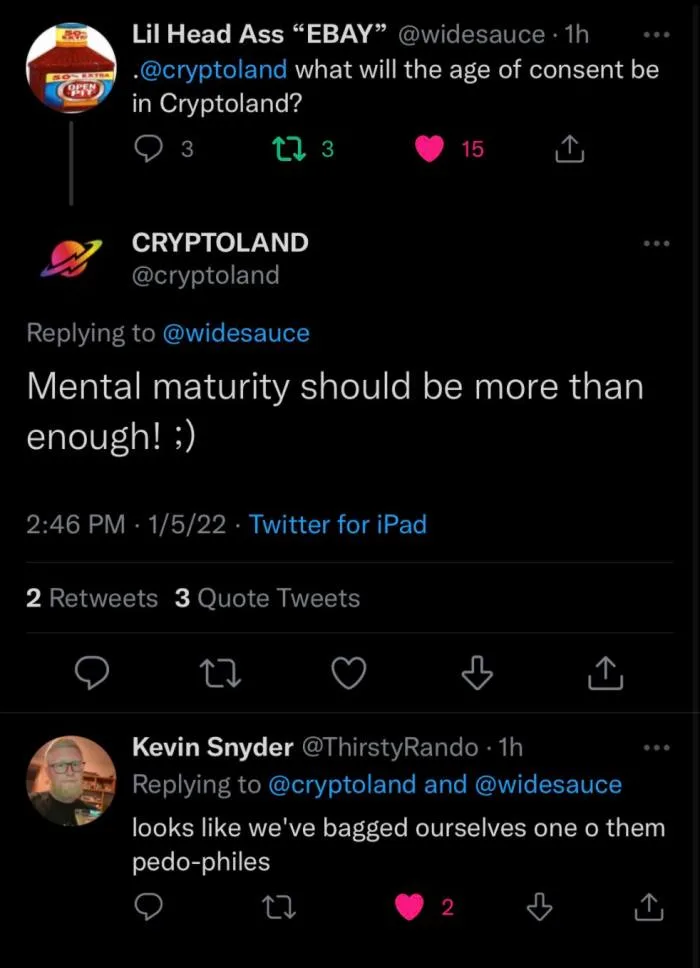
Task: Open more options for widesauce tweet
Action: coord(655,36)
